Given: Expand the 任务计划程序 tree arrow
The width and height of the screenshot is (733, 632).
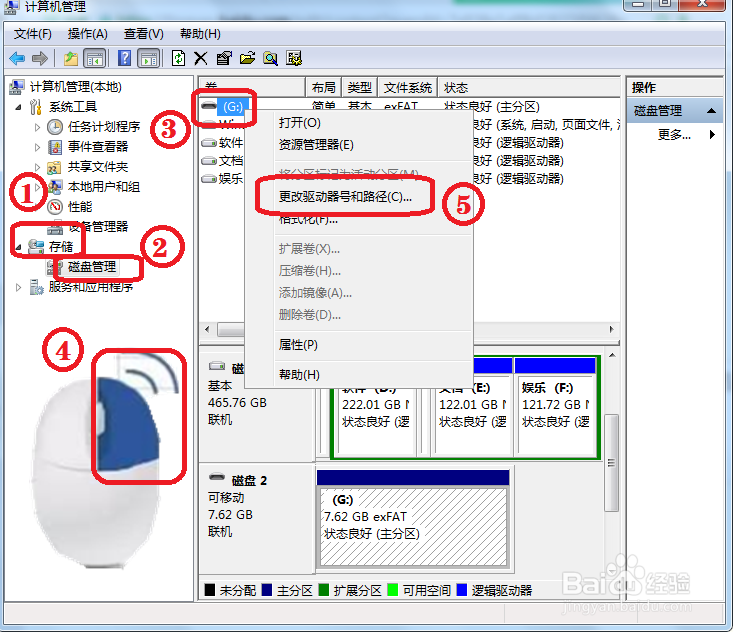Looking at the screenshot, I should pos(37,127).
